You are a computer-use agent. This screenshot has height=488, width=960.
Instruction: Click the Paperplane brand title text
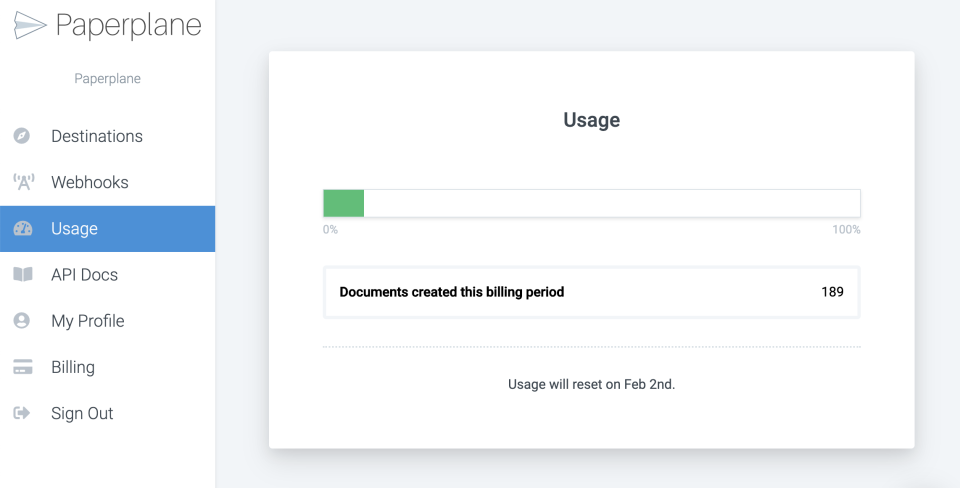click(128, 25)
